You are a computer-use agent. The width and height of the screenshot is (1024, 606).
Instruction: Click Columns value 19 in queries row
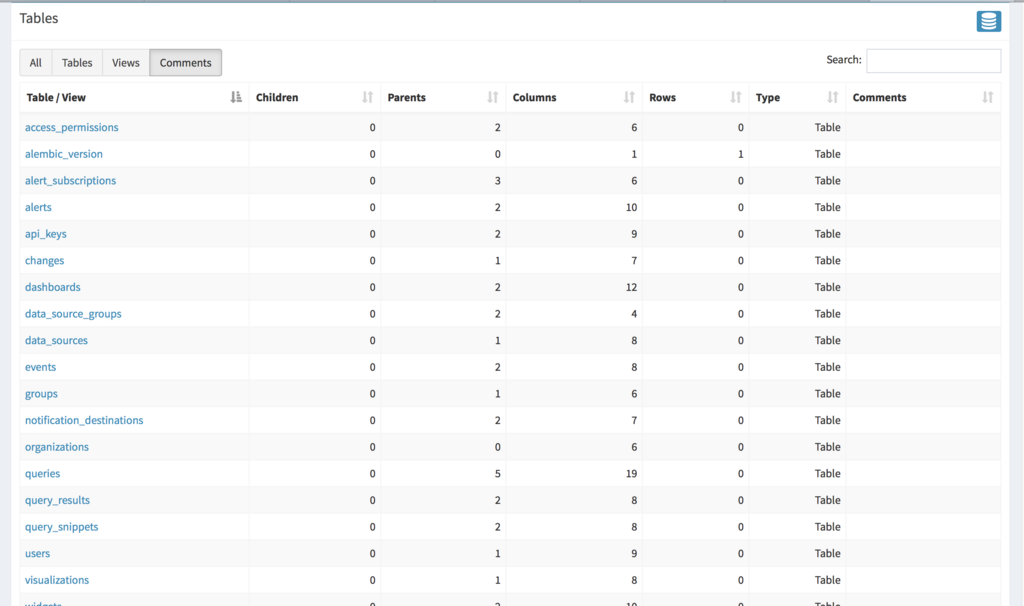631,473
